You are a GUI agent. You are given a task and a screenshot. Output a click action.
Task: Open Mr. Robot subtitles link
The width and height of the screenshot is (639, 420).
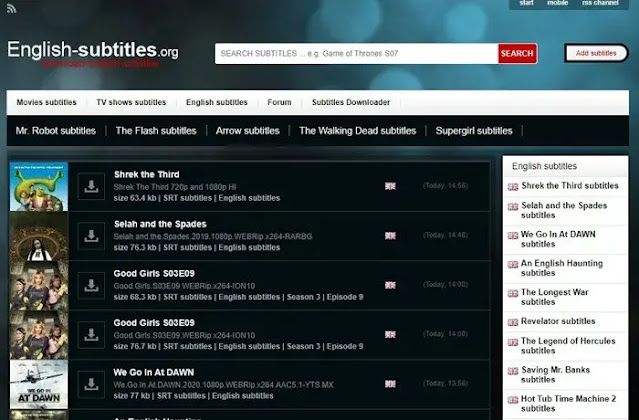pos(56,131)
